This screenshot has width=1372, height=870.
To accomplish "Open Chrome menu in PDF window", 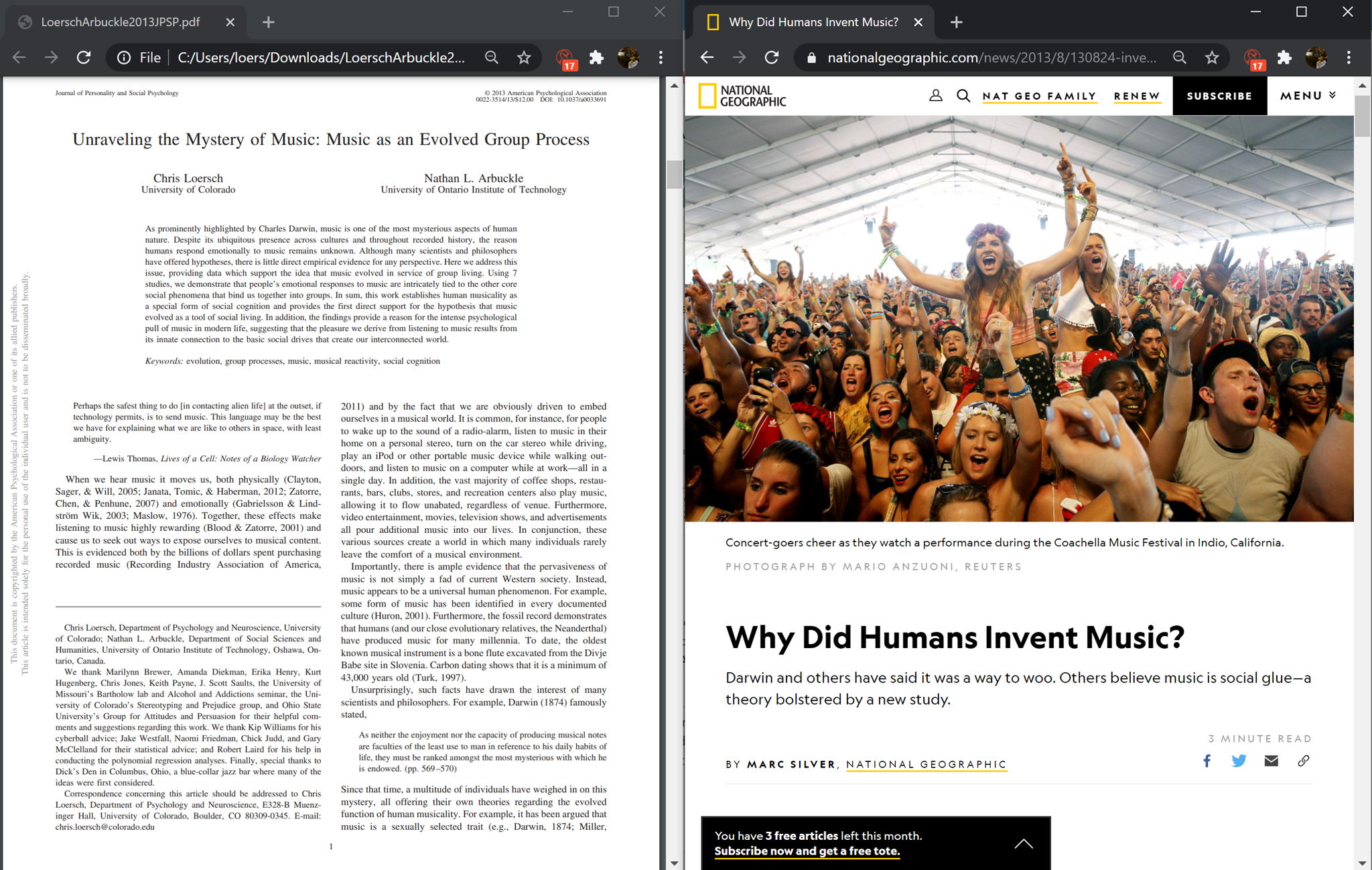I will point(661,58).
